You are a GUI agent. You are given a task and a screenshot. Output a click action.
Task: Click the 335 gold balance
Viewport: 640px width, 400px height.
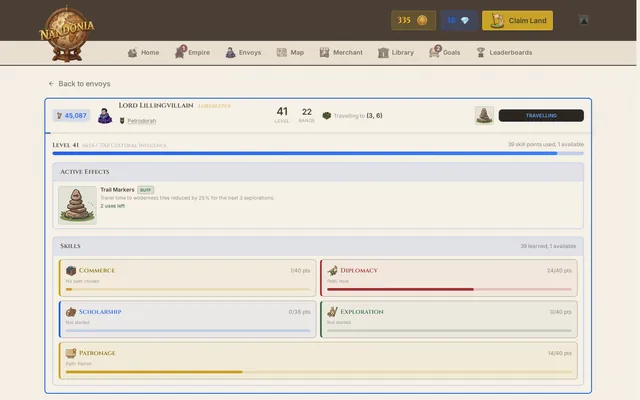(413, 20)
